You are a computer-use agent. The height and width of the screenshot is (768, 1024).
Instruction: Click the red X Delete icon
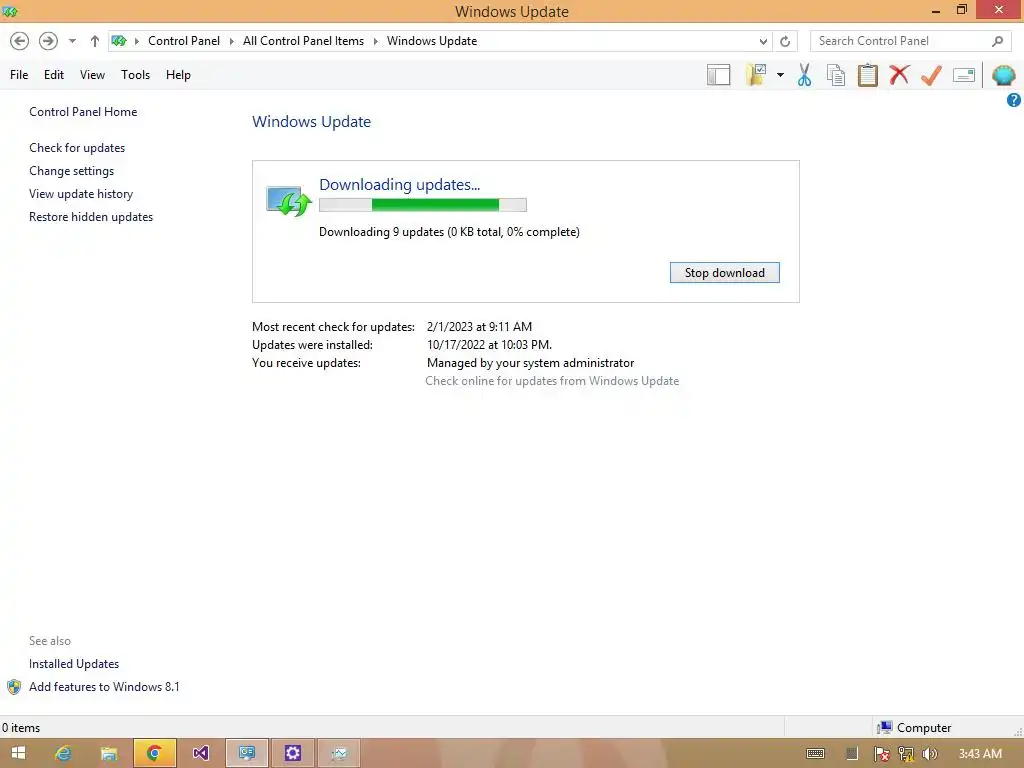pyautogui.click(x=899, y=75)
